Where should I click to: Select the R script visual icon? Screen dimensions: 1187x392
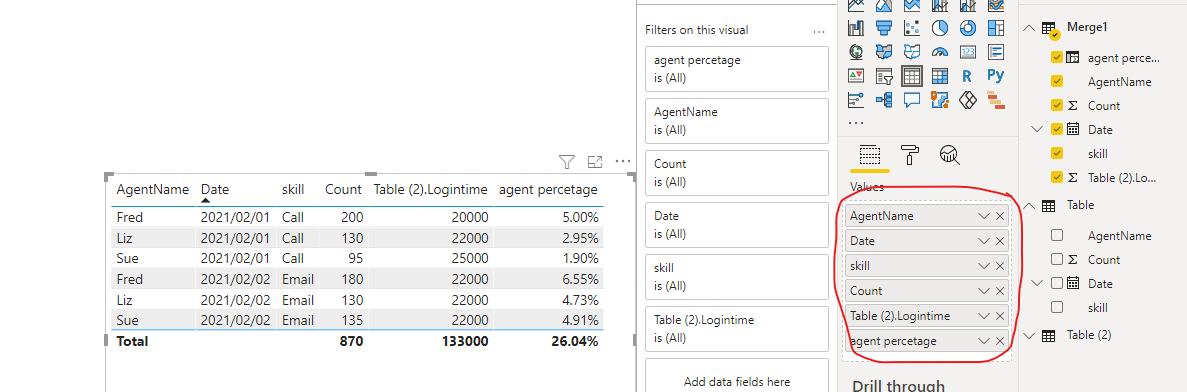(x=967, y=76)
